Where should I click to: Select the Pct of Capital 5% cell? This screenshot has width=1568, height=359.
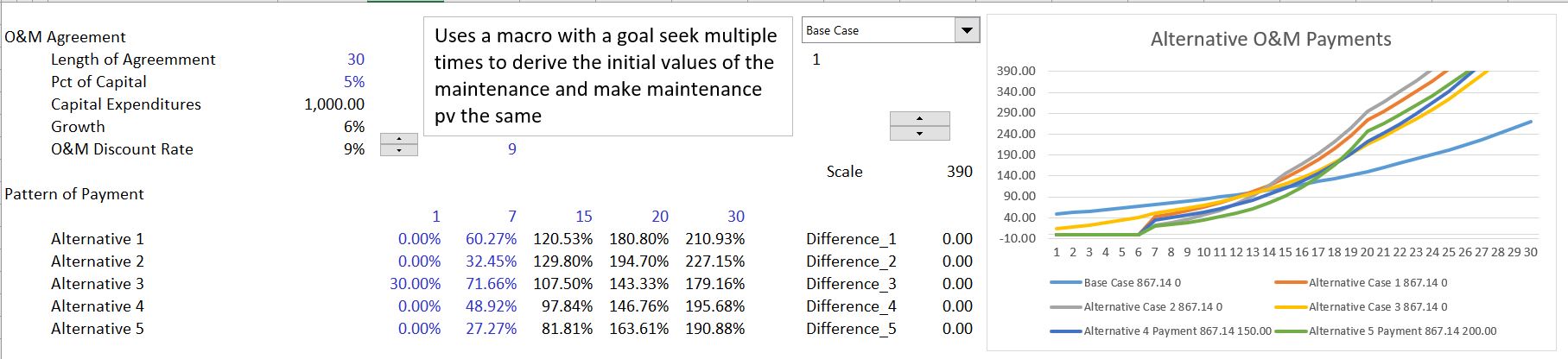point(354,82)
